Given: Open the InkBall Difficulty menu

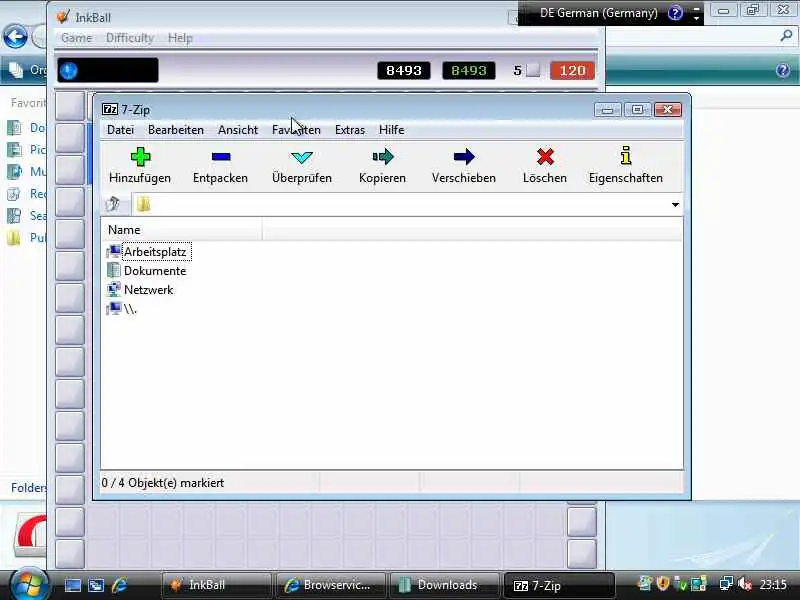Looking at the screenshot, I should [130, 38].
